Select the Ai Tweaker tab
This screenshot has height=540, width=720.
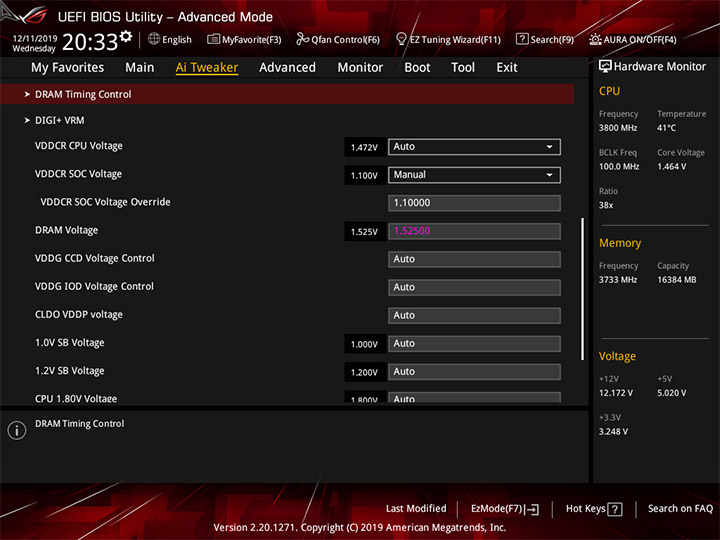coord(207,68)
